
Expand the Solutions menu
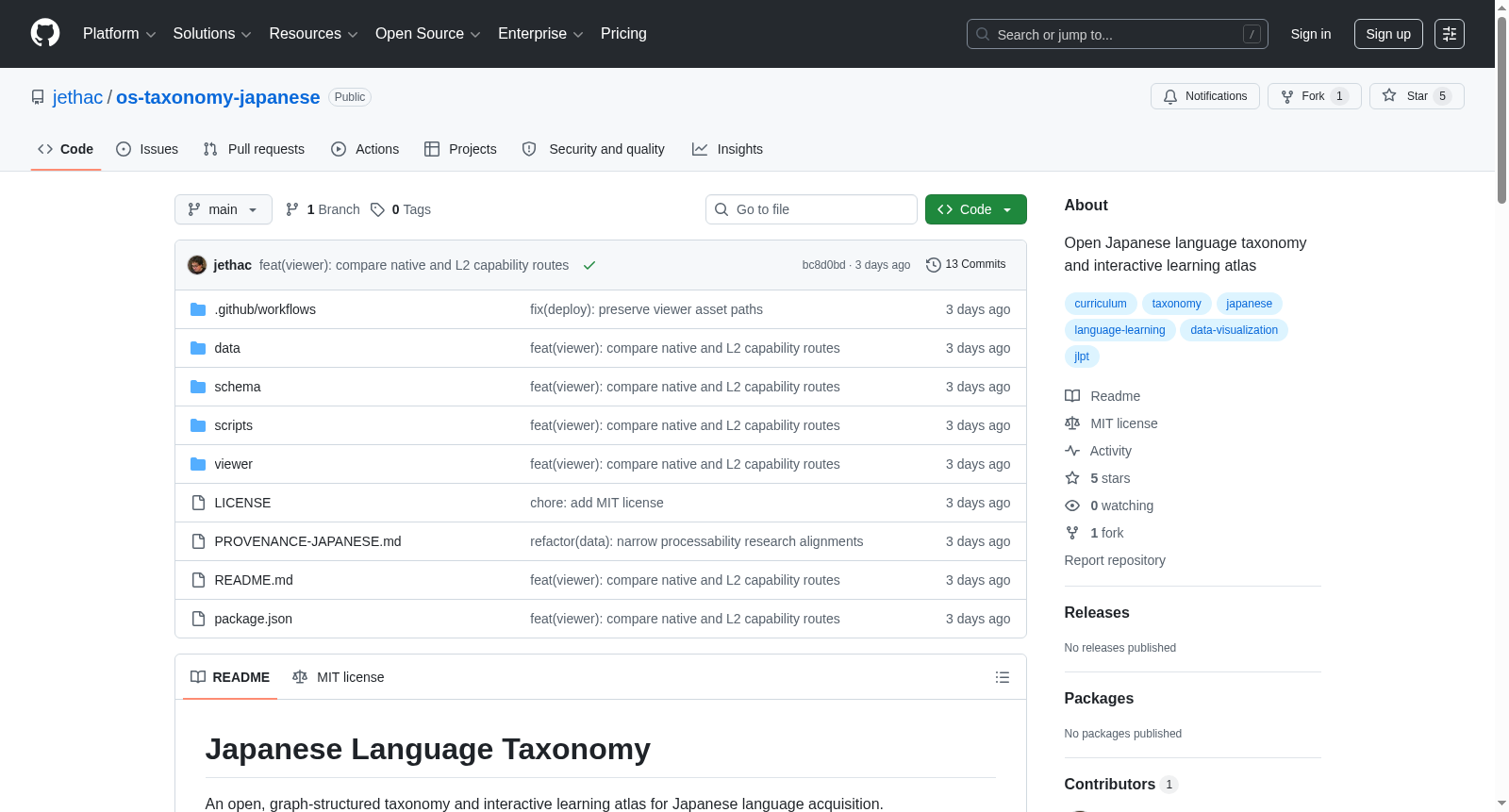pos(212,34)
